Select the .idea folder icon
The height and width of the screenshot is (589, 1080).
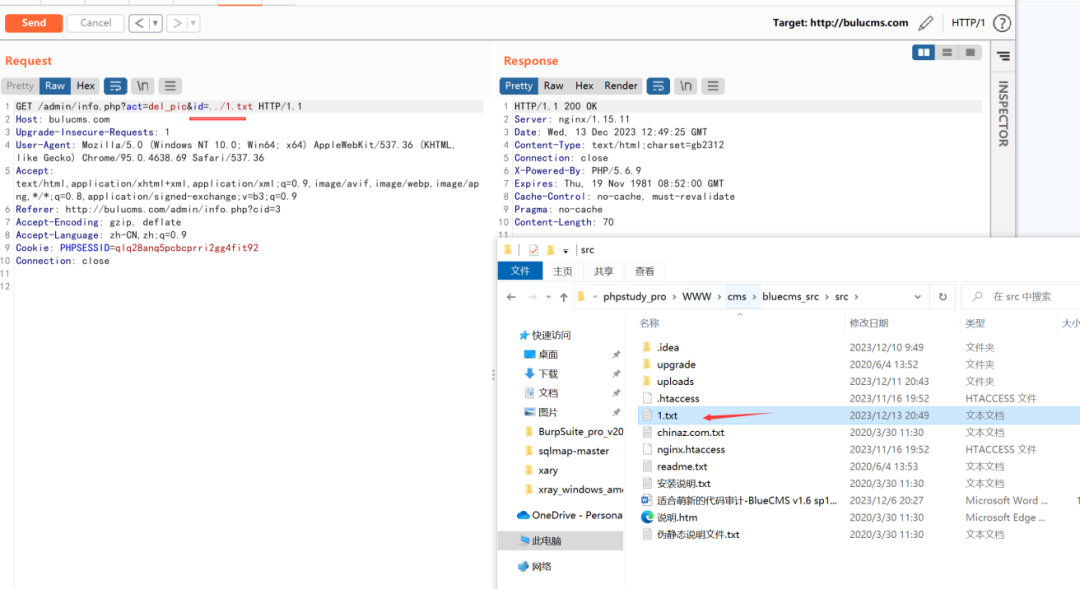point(646,347)
